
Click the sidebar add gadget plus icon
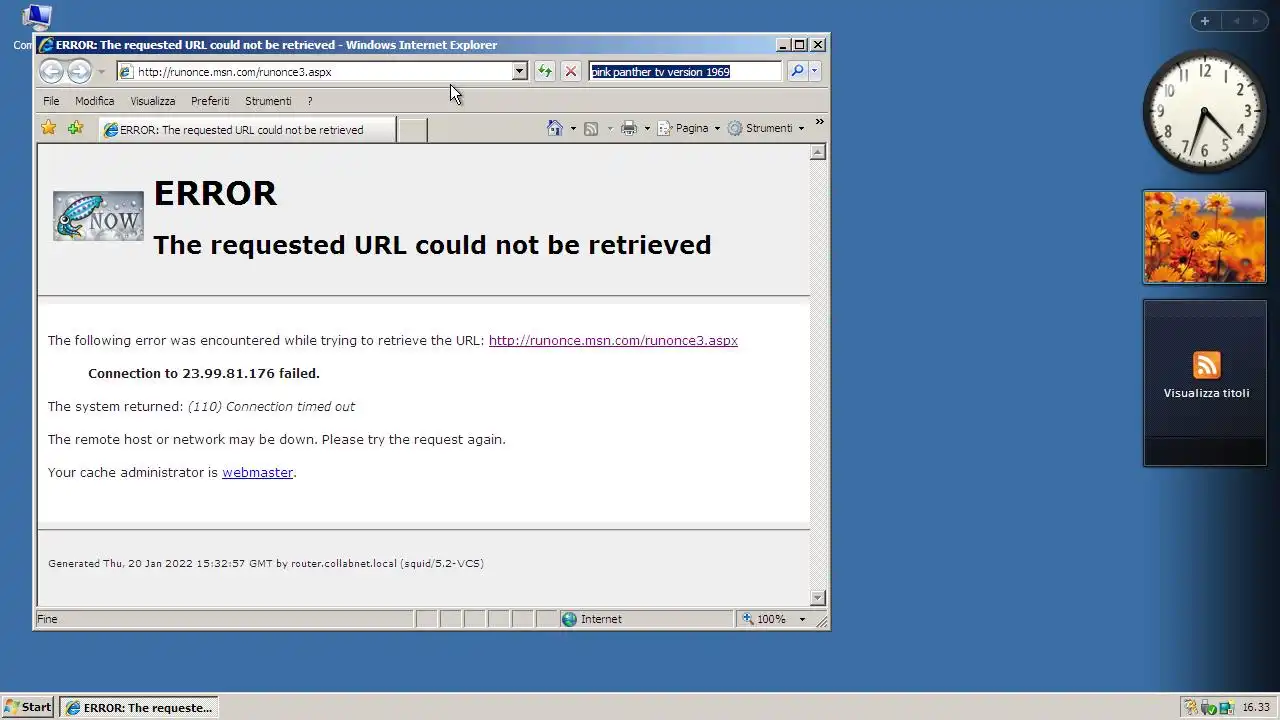[1204, 21]
